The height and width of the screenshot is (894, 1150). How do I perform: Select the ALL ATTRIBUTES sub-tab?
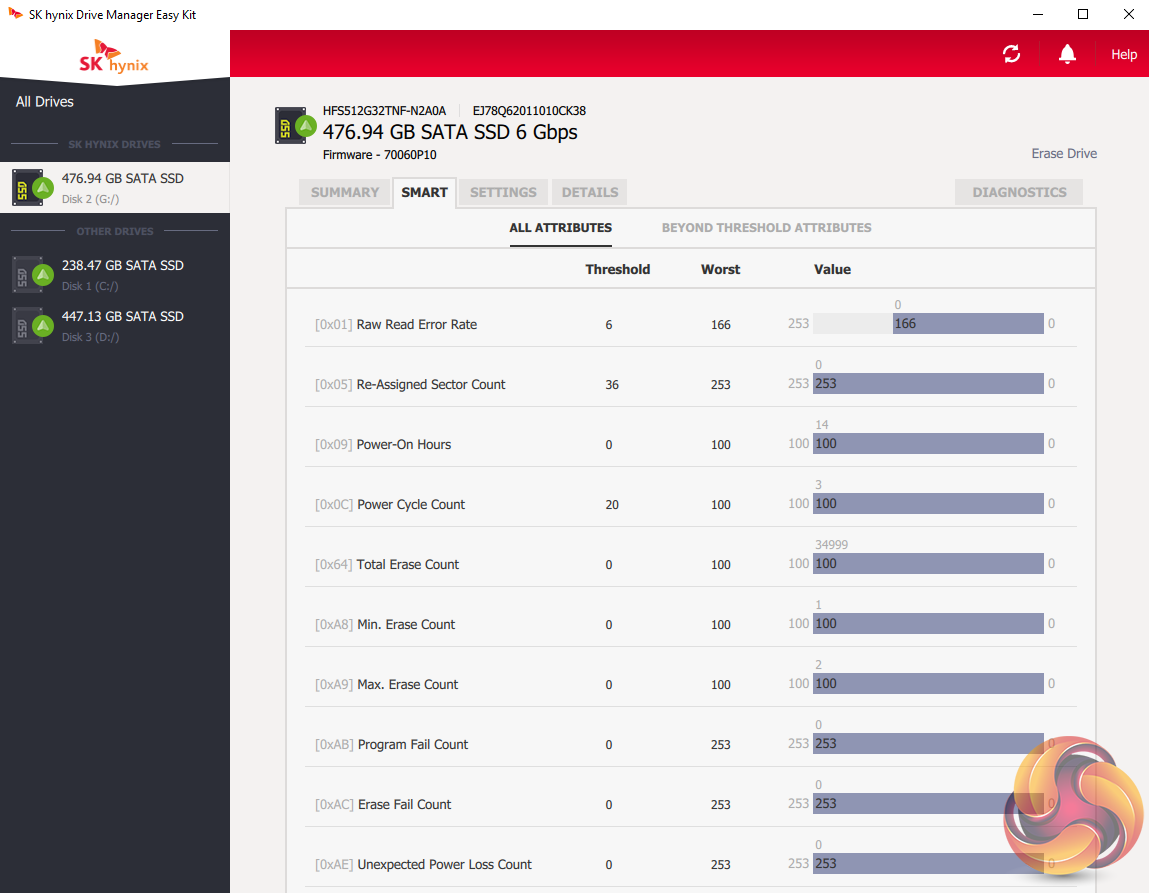pyautogui.click(x=560, y=228)
